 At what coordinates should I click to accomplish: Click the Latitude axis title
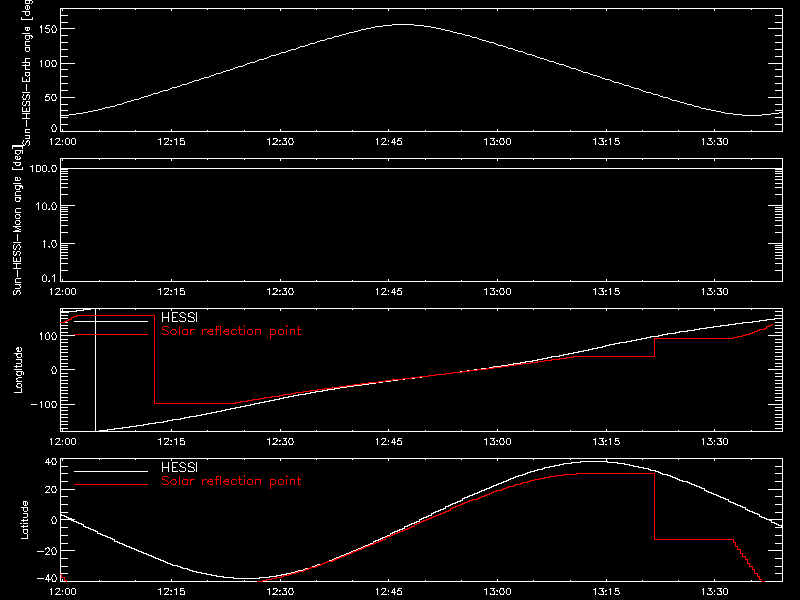(x=24, y=519)
